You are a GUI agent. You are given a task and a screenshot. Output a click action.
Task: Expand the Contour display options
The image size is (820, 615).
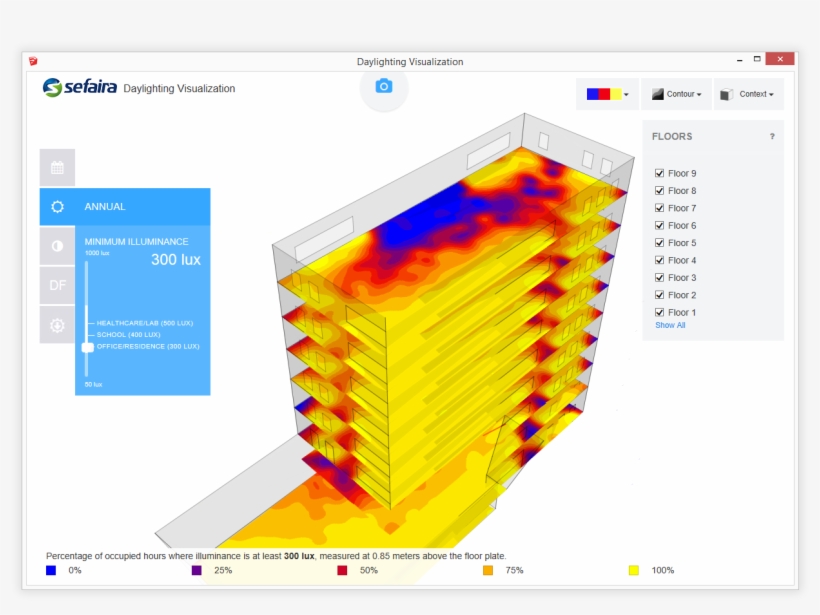tap(677, 93)
